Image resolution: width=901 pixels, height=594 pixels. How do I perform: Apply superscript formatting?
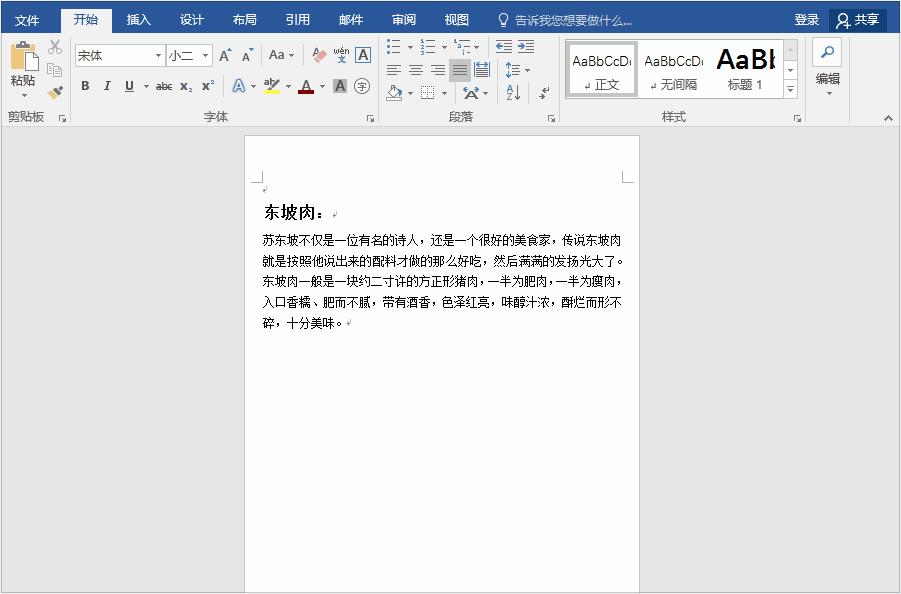207,88
